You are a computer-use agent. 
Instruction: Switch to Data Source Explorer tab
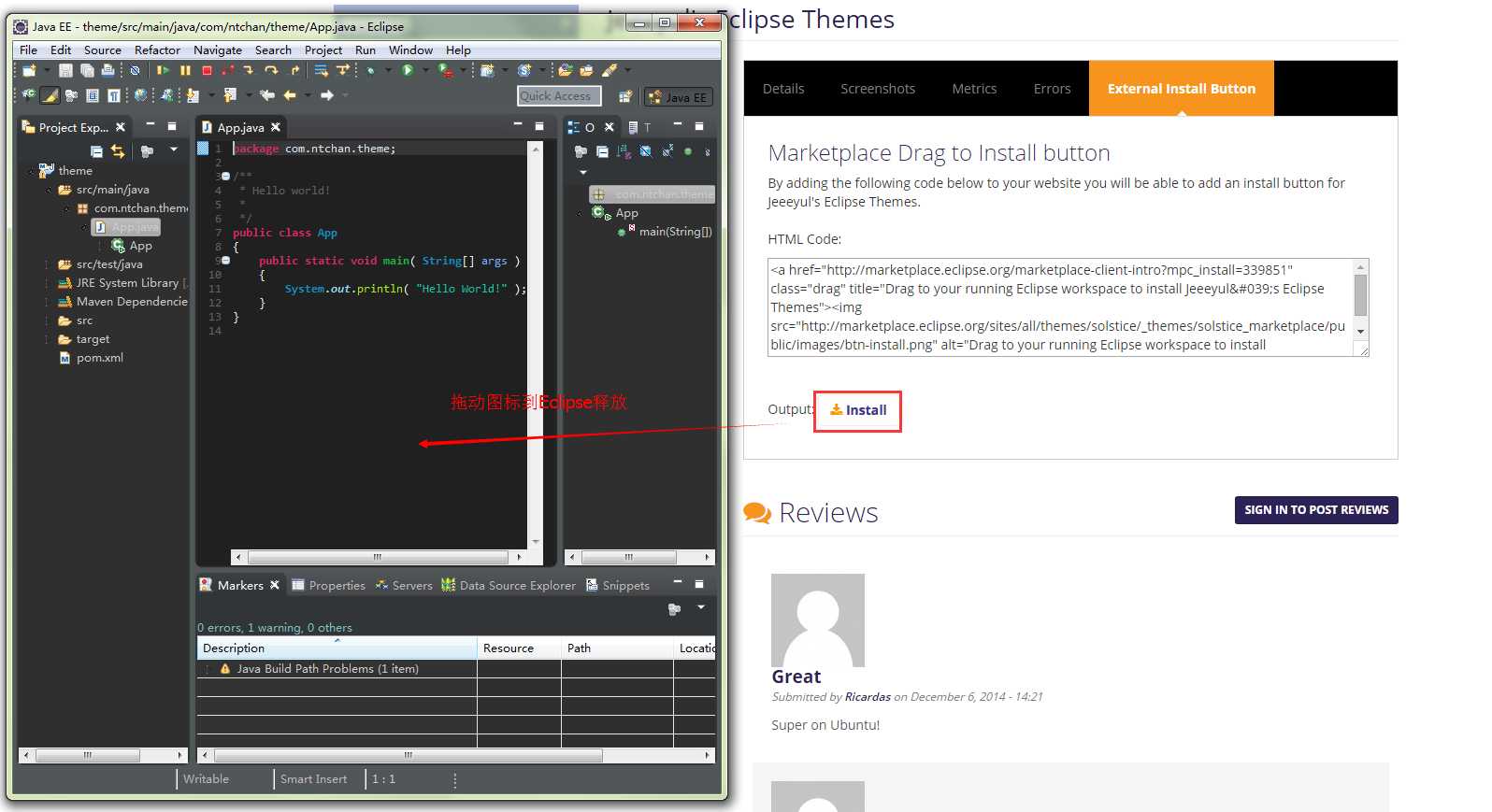pyautogui.click(x=509, y=585)
